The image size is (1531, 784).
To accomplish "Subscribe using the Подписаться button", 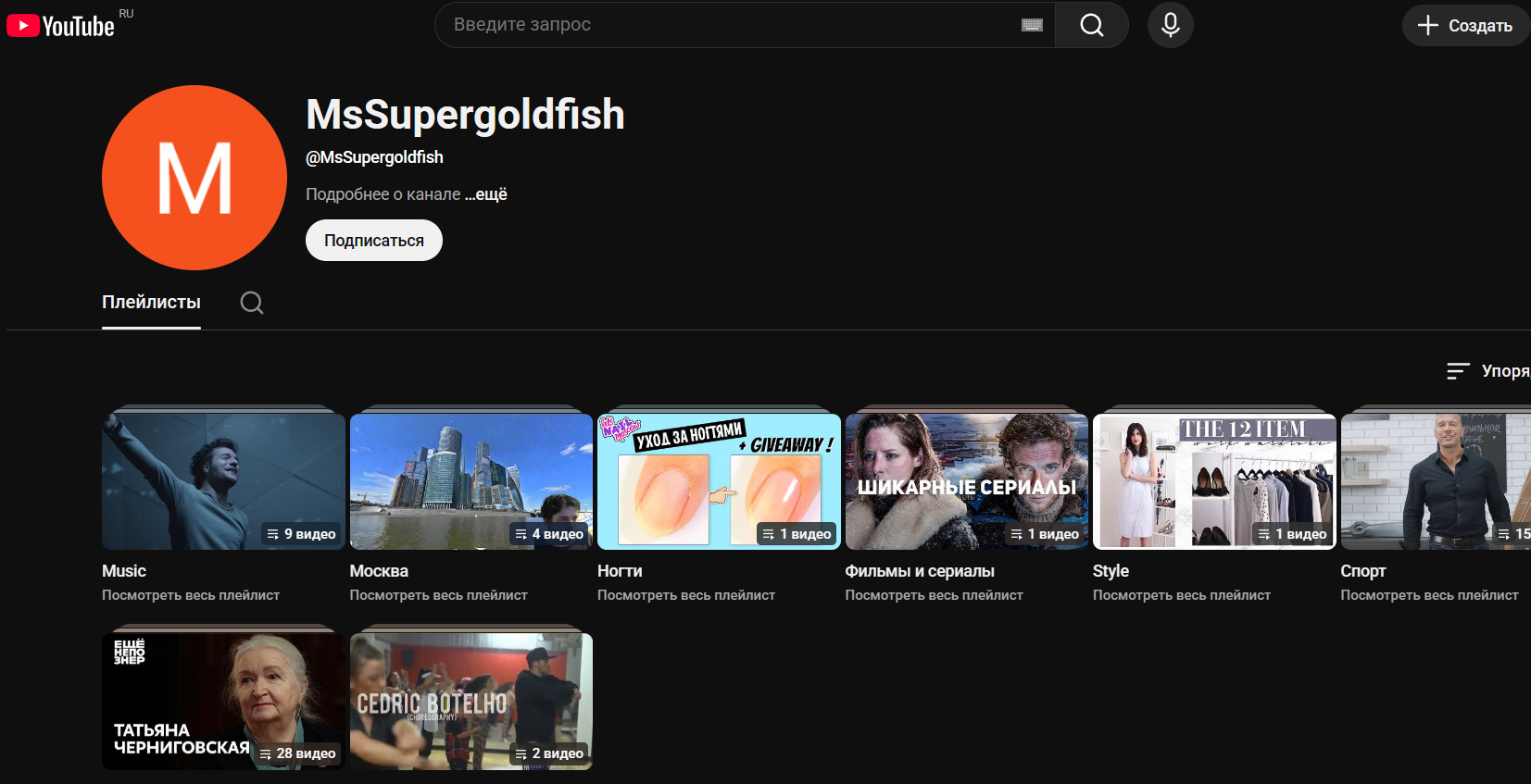I will [x=374, y=241].
